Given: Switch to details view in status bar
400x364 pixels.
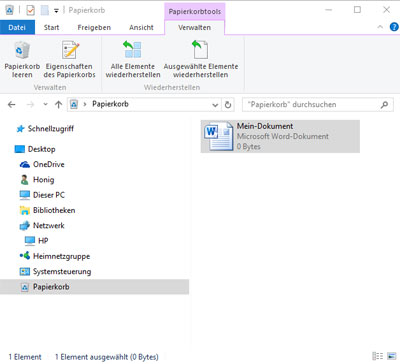Looking at the screenshot, I should 377,356.
